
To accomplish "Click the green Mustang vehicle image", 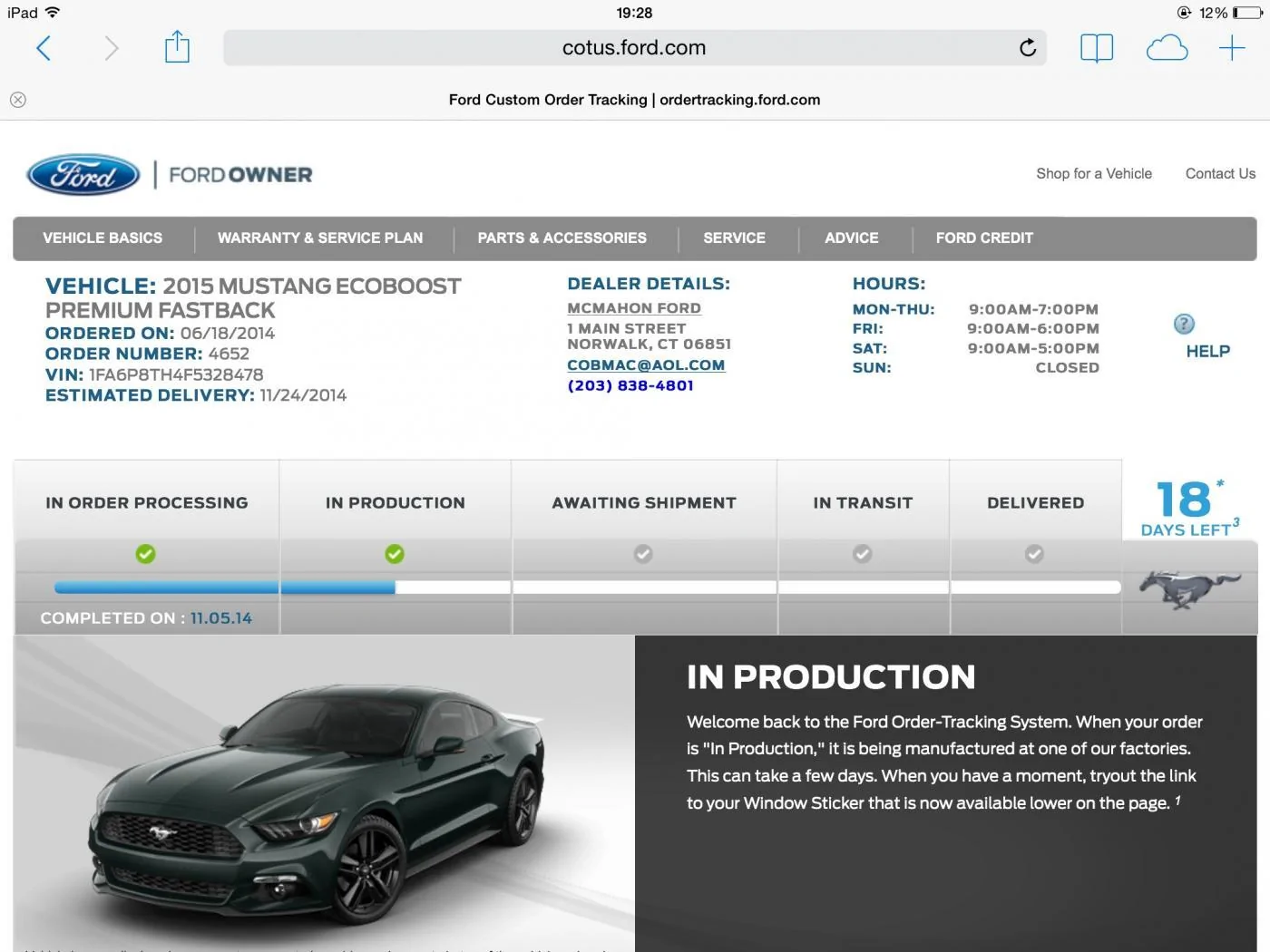I will (319, 807).
